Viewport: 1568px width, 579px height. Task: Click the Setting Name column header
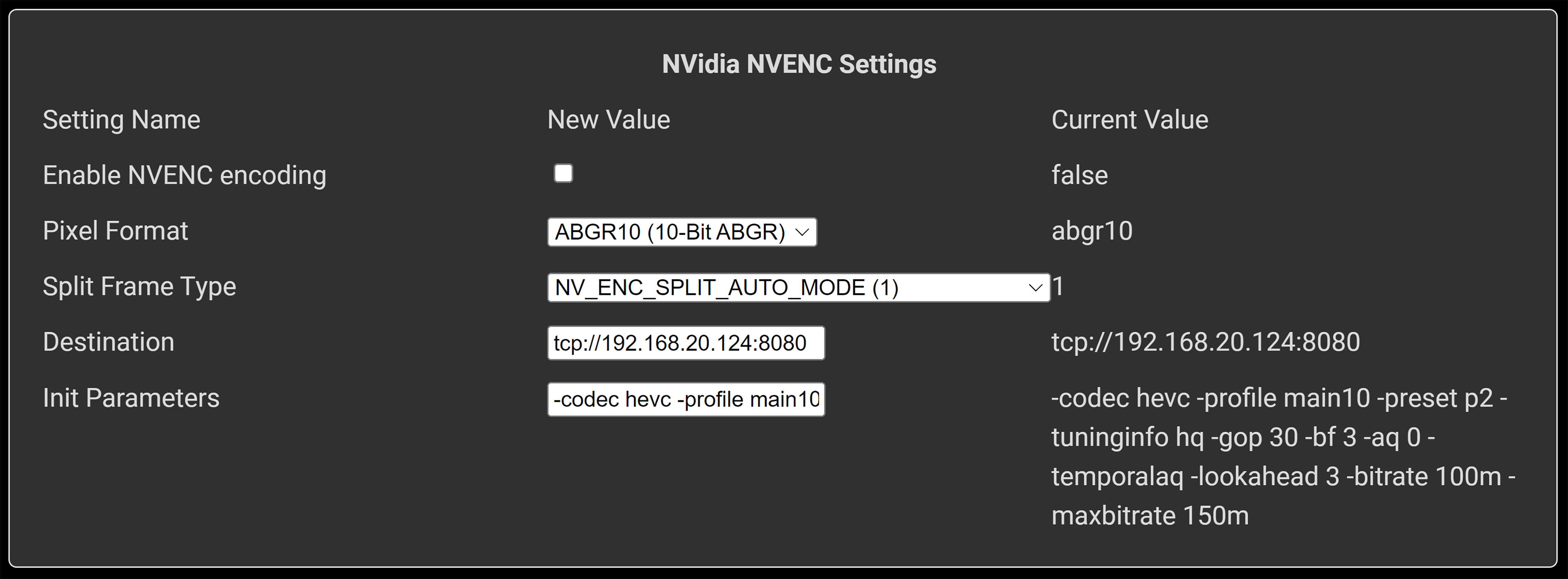pos(121,120)
